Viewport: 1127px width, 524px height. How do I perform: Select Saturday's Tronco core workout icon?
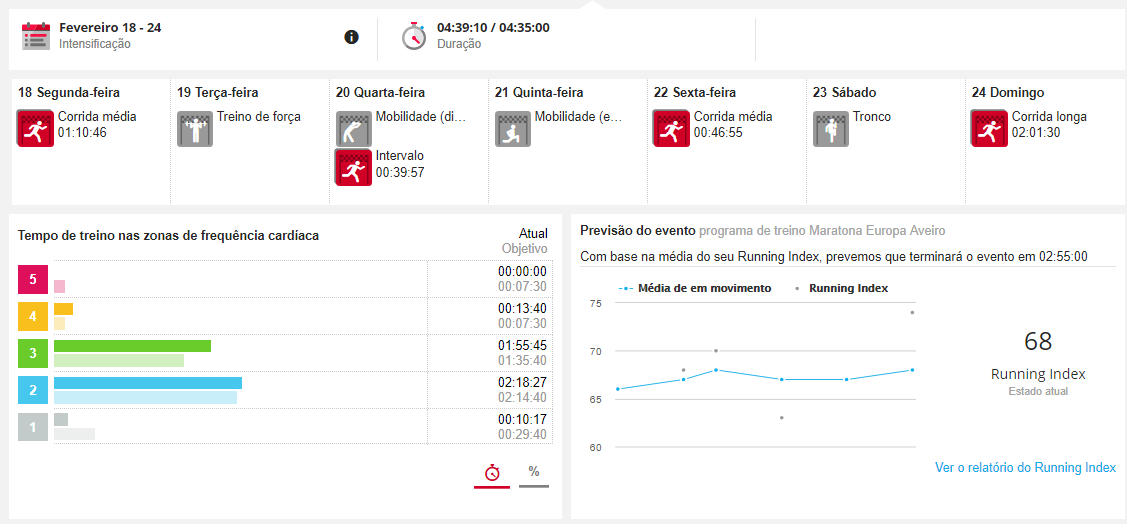[x=831, y=129]
